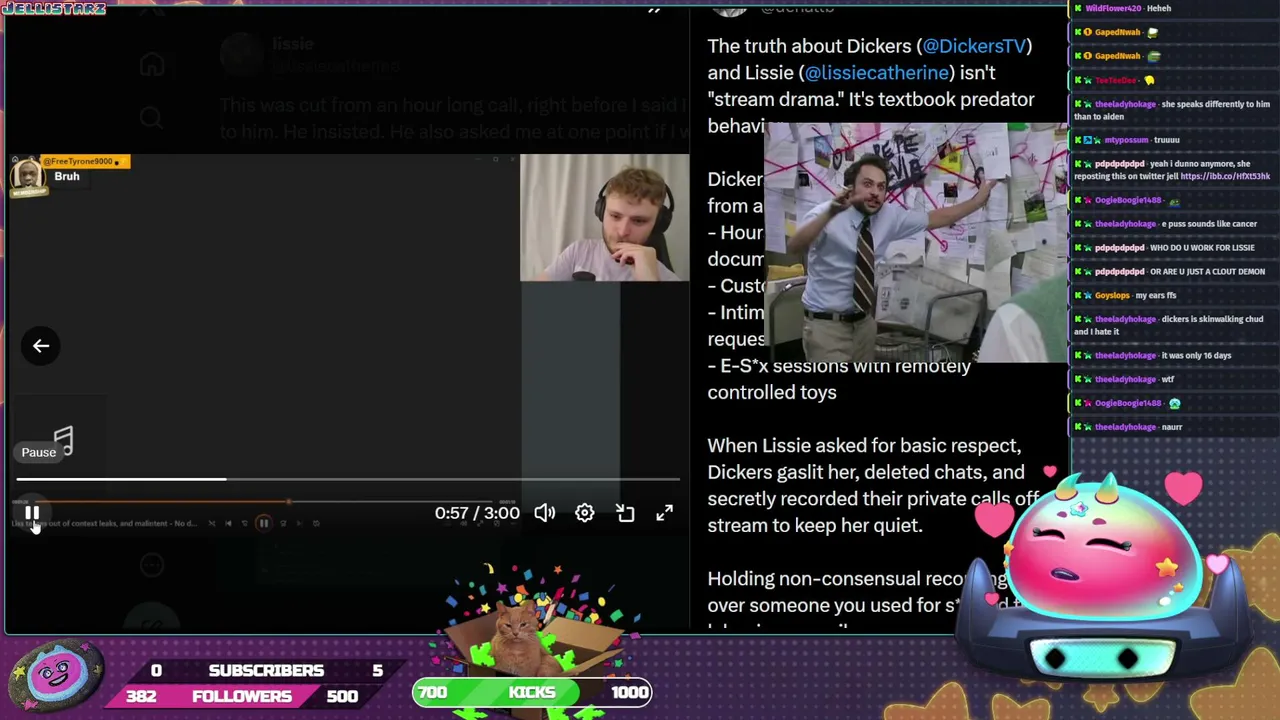Click the conspiracy board meme image
This screenshot has height=720, width=1280.
915,243
